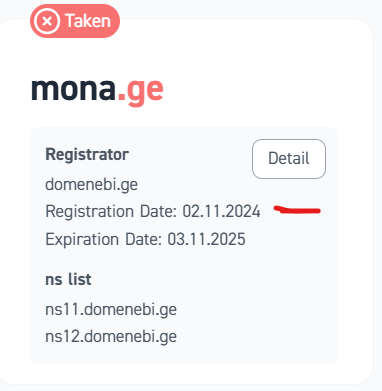Click the Registrator label

click(x=87, y=154)
